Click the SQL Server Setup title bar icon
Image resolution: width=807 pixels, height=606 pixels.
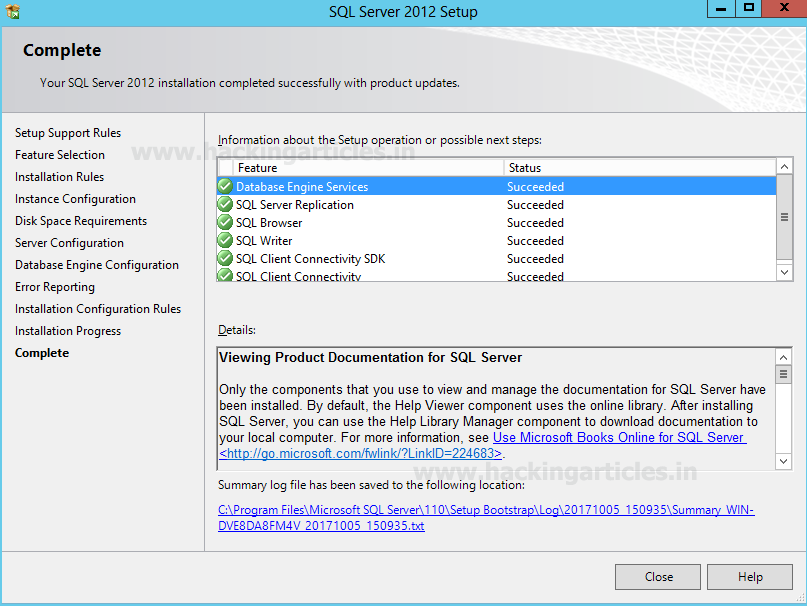click(13, 11)
